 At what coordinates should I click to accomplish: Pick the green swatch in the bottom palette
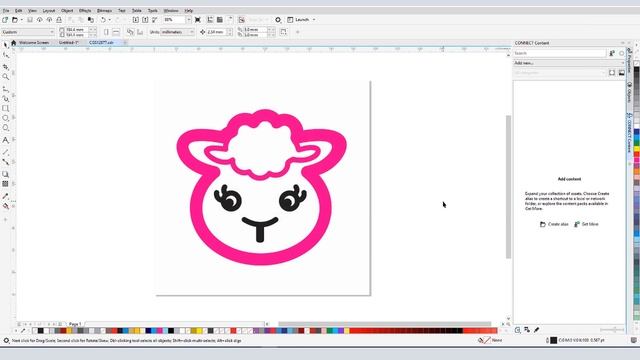[329, 331]
